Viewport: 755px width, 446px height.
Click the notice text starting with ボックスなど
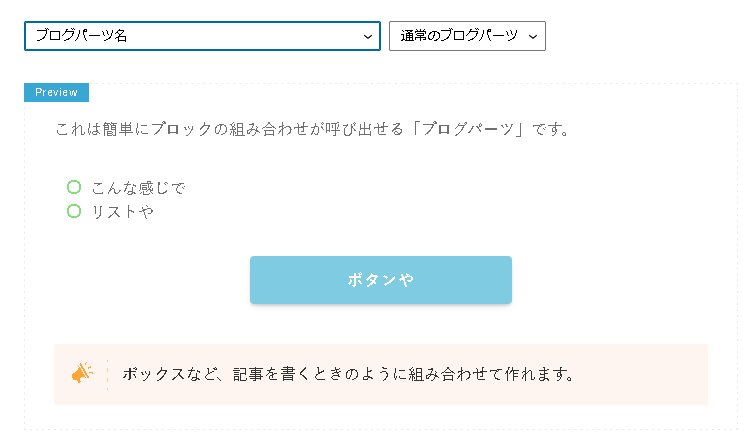pos(348,374)
